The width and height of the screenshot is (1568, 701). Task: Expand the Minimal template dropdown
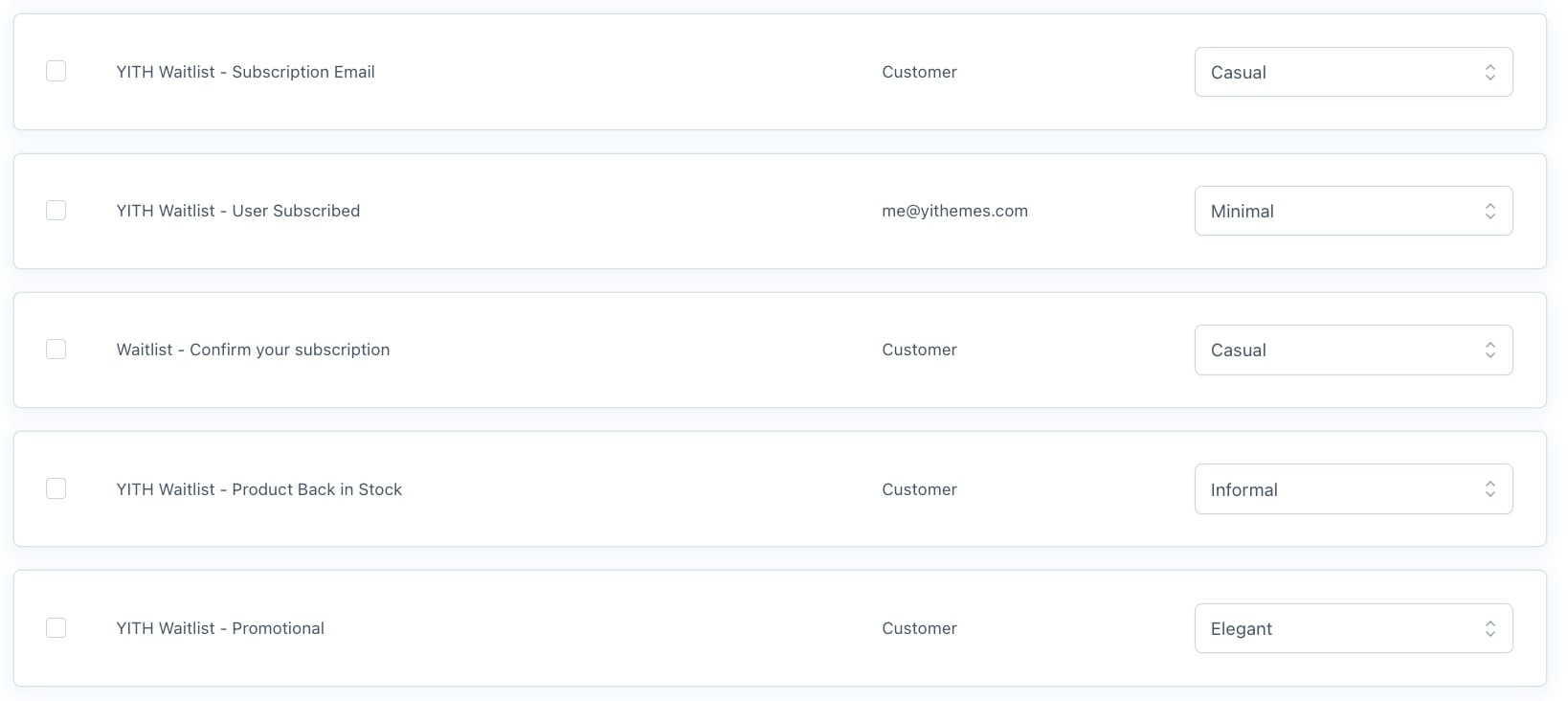[x=1353, y=211]
